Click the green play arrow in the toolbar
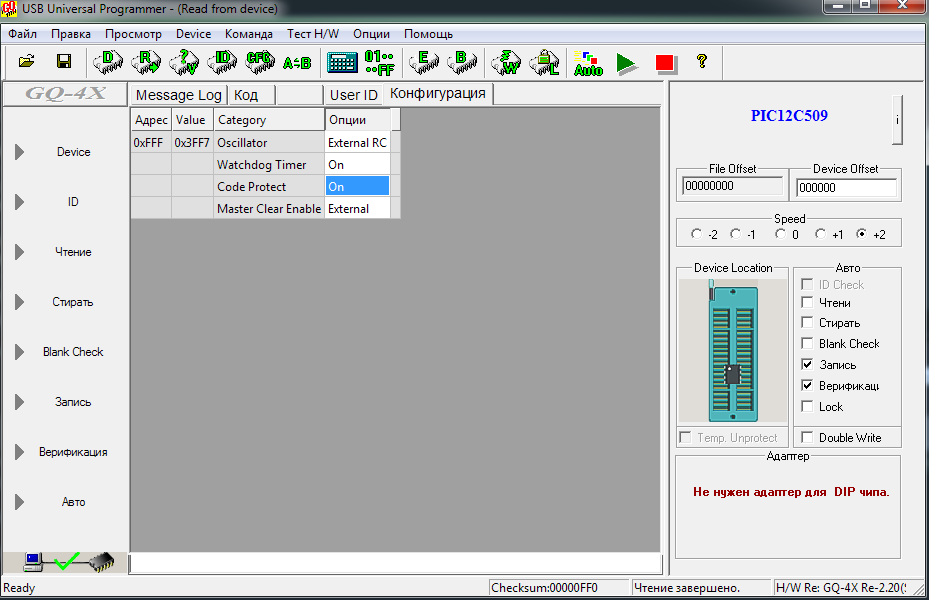 click(x=626, y=63)
